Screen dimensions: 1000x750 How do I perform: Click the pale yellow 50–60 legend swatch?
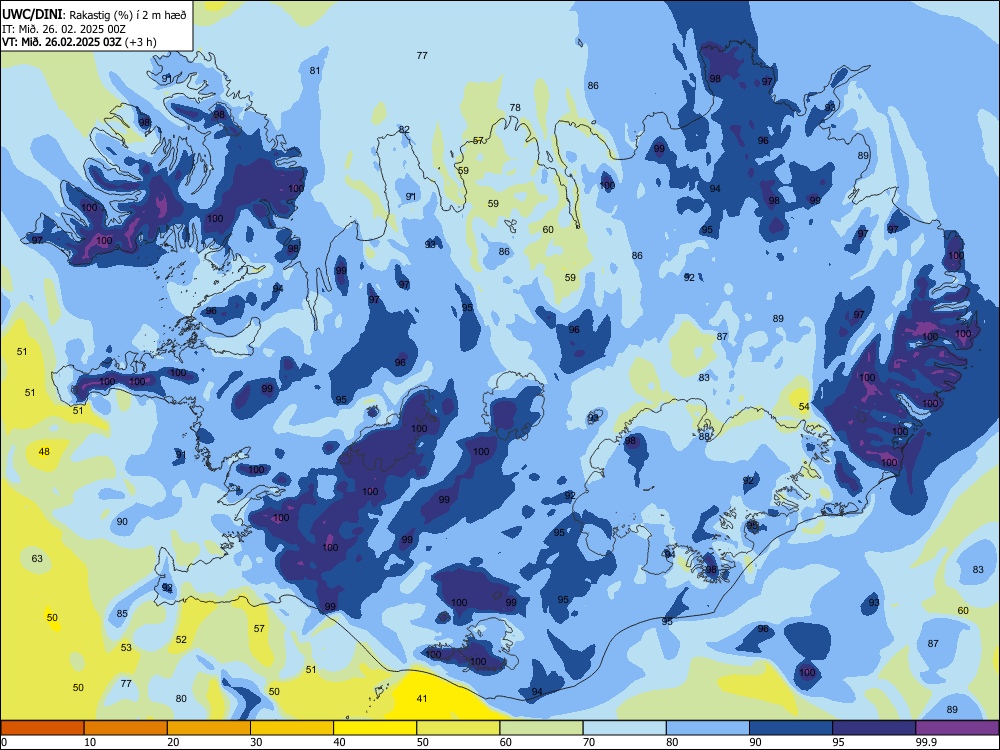coord(459,728)
